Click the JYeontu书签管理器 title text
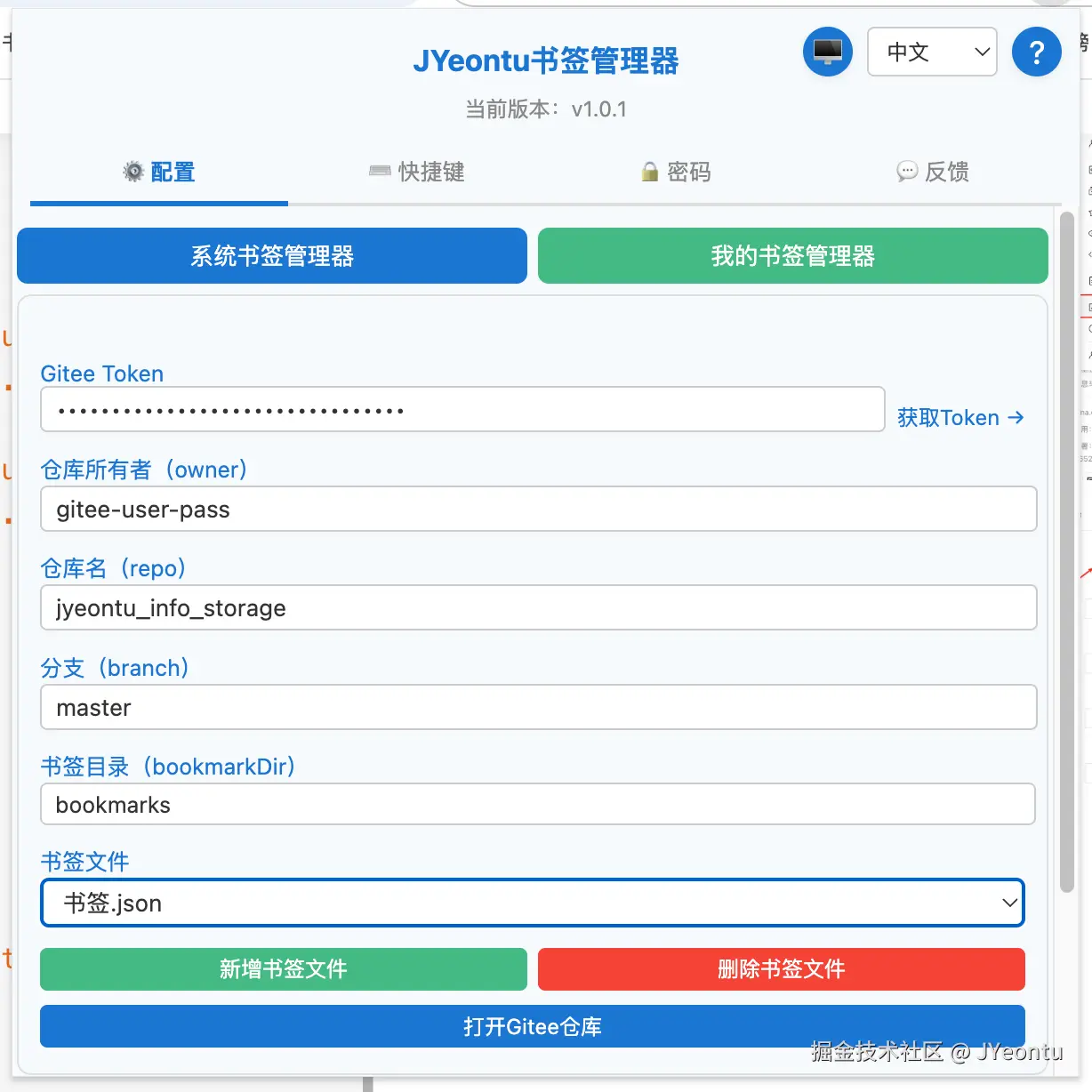 click(x=546, y=60)
